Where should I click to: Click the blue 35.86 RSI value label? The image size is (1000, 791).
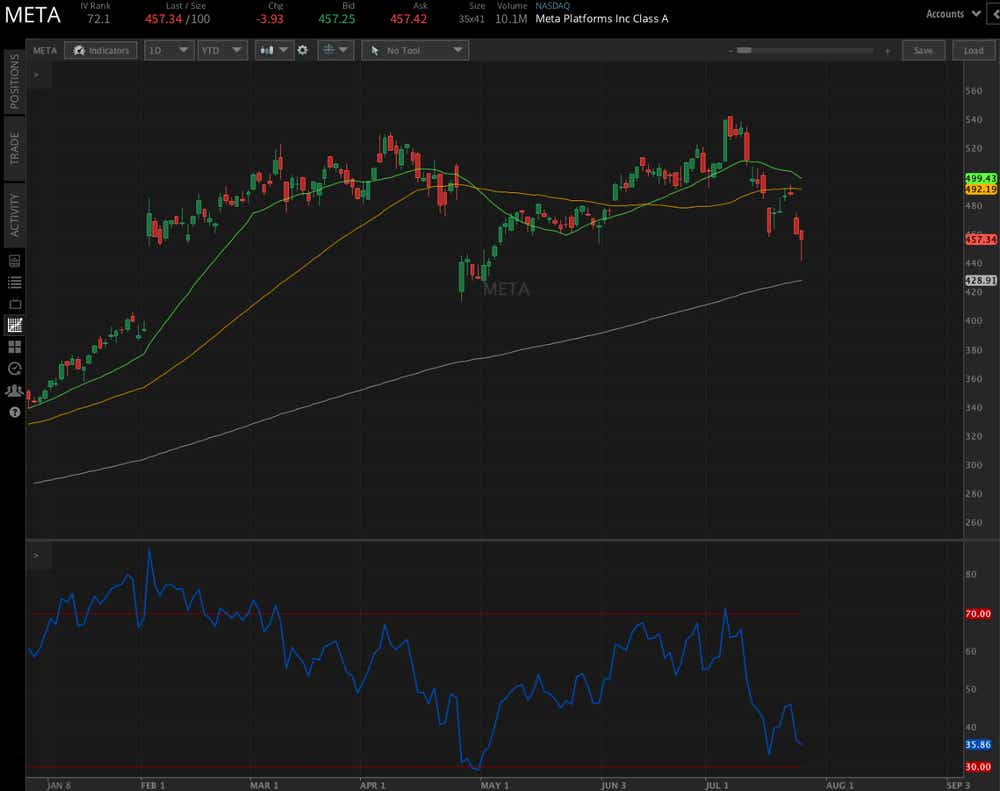point(978,744)
